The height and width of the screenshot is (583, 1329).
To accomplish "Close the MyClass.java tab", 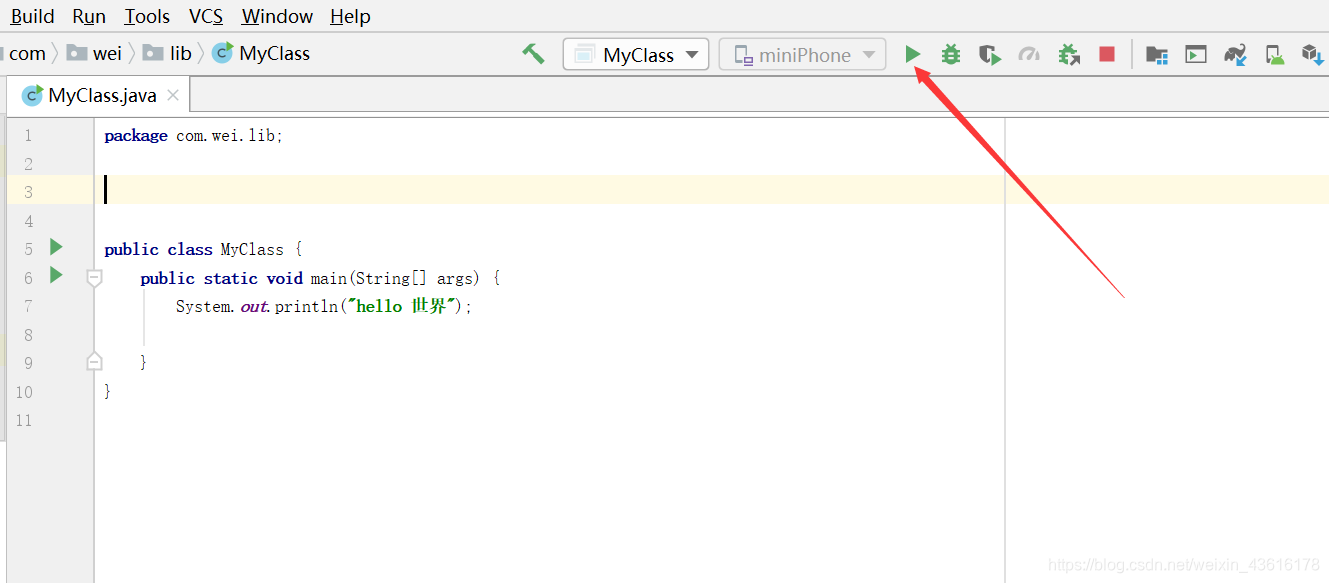I will (173, 95).
